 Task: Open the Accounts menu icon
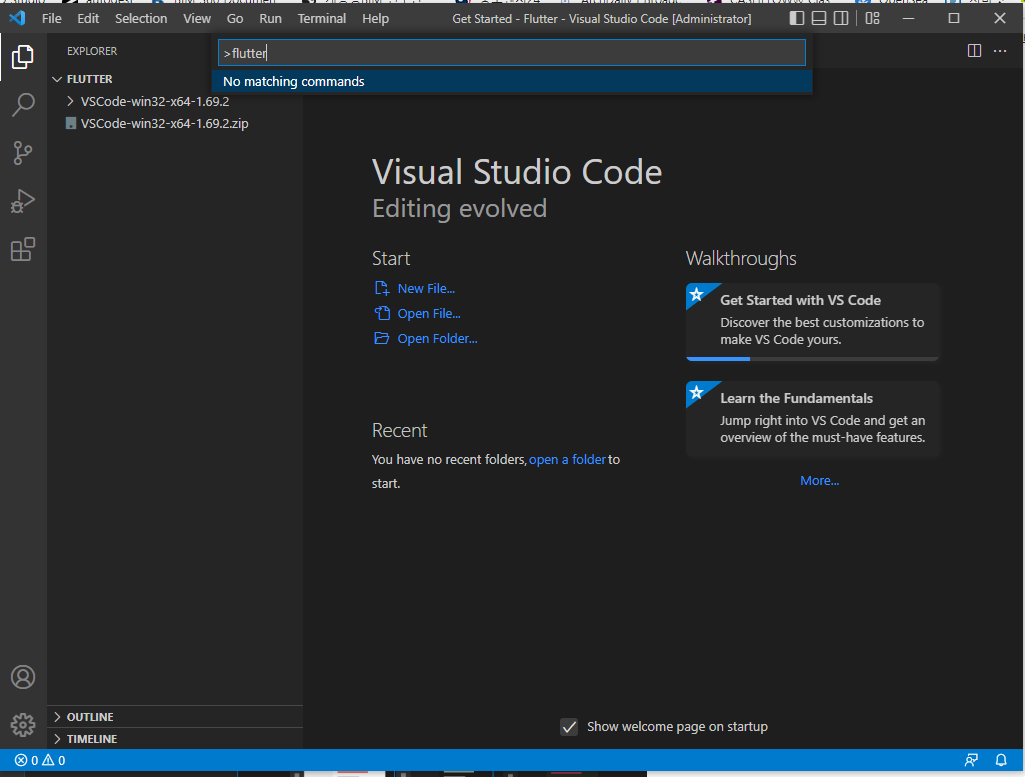coord(23,677)
